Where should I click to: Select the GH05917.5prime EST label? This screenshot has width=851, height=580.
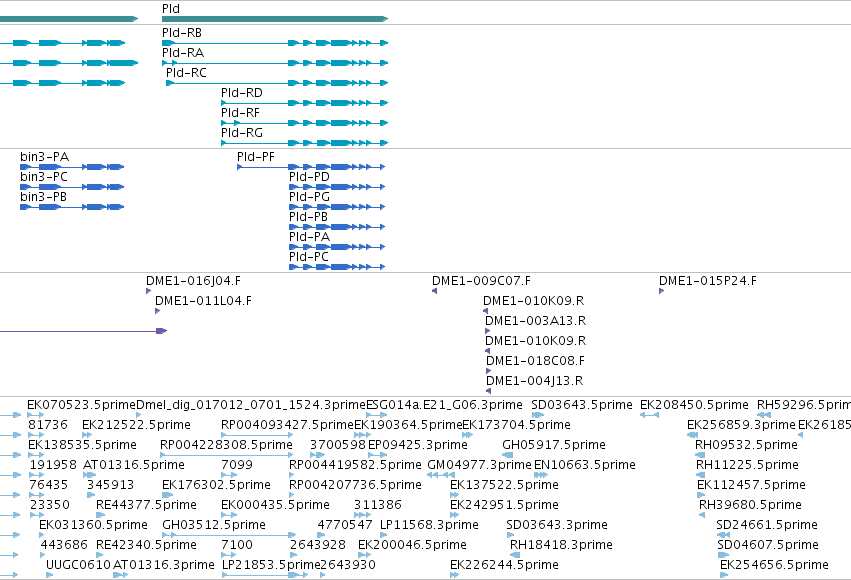[554, 445]
